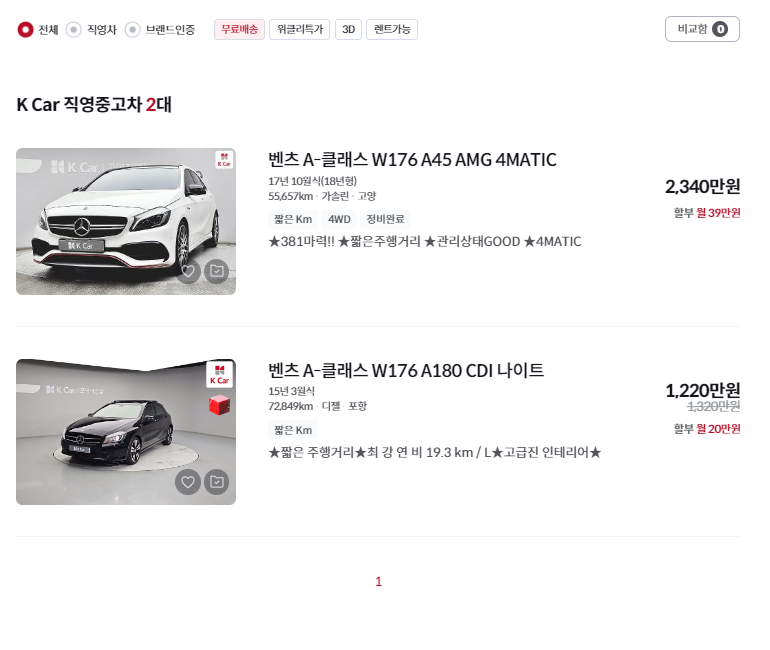770x650 pixels.
Task: Open the black A180 CDI car photo
Action: 126,432
